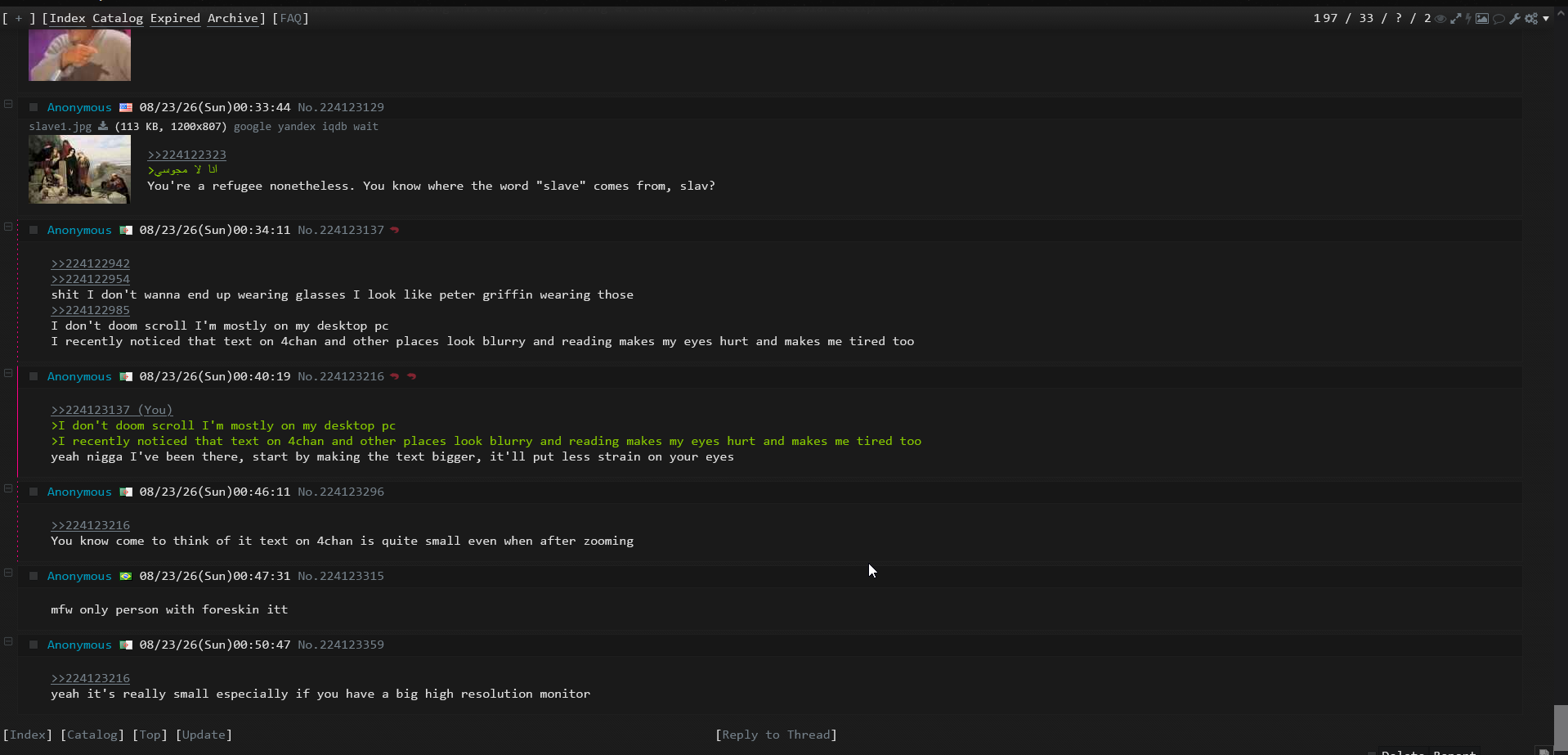Screen dimensions: 1568x755
Task: Hide post 224123296 using the minus toggle
Action: click(8, 488)
